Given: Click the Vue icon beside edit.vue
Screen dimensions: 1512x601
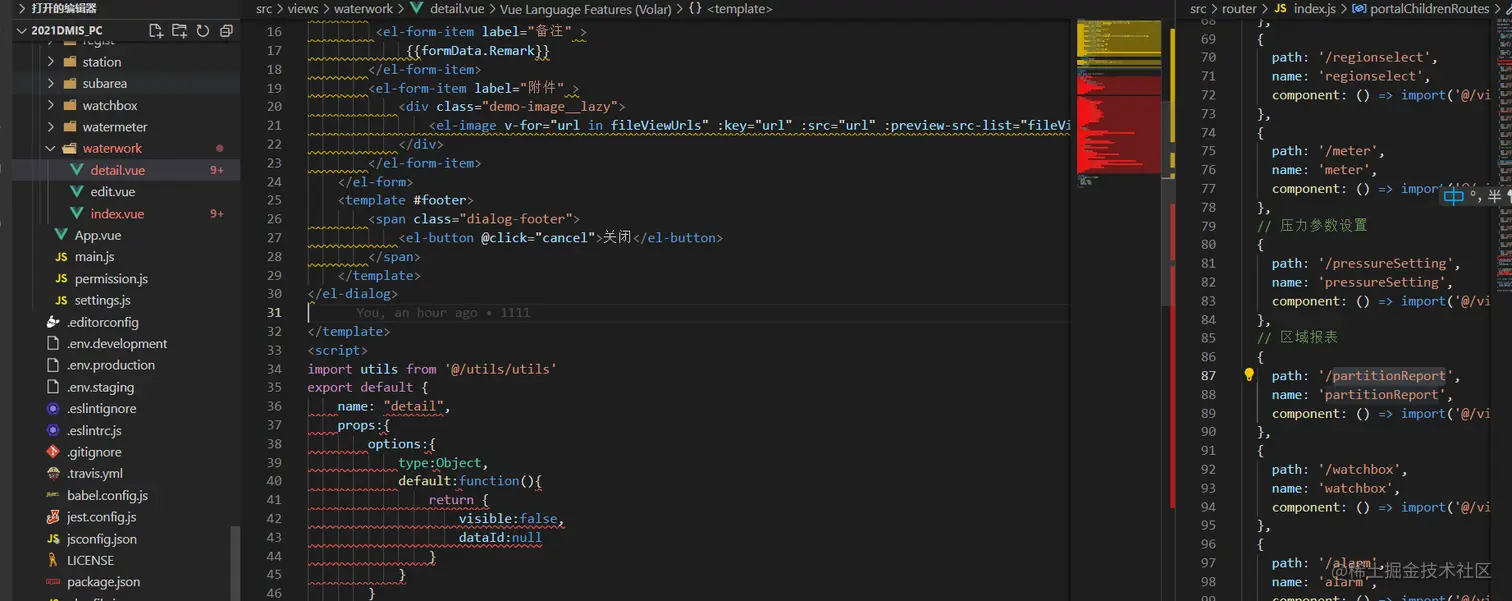Looking at the screenshot, I should (78, 192).
